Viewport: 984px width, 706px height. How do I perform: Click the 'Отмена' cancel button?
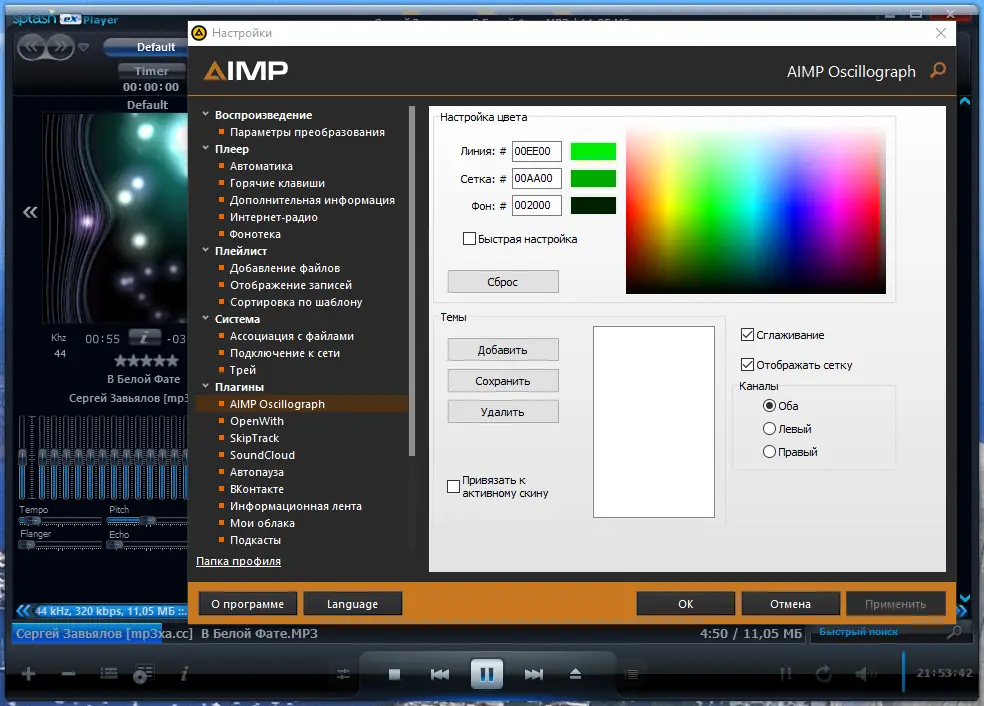coord(790,604)
